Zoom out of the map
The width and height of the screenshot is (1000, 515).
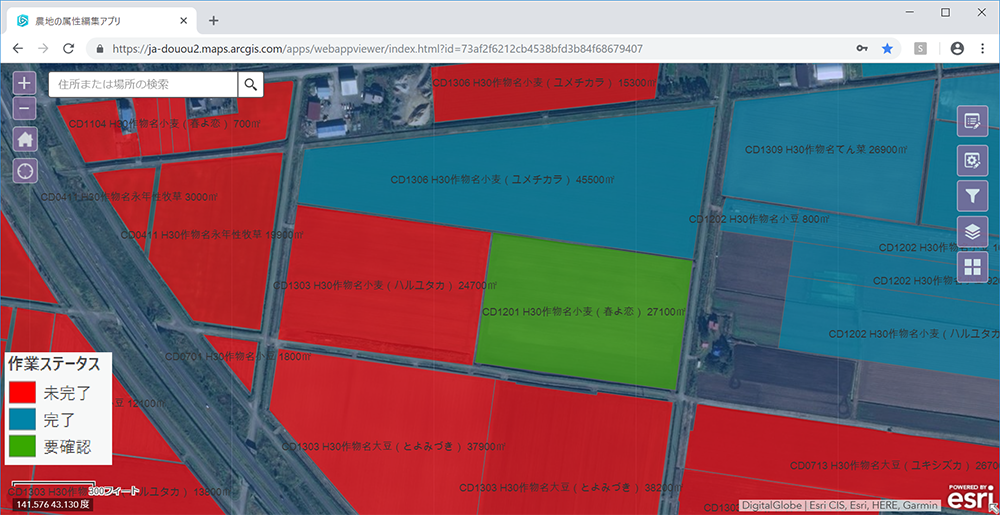point(25,108)
